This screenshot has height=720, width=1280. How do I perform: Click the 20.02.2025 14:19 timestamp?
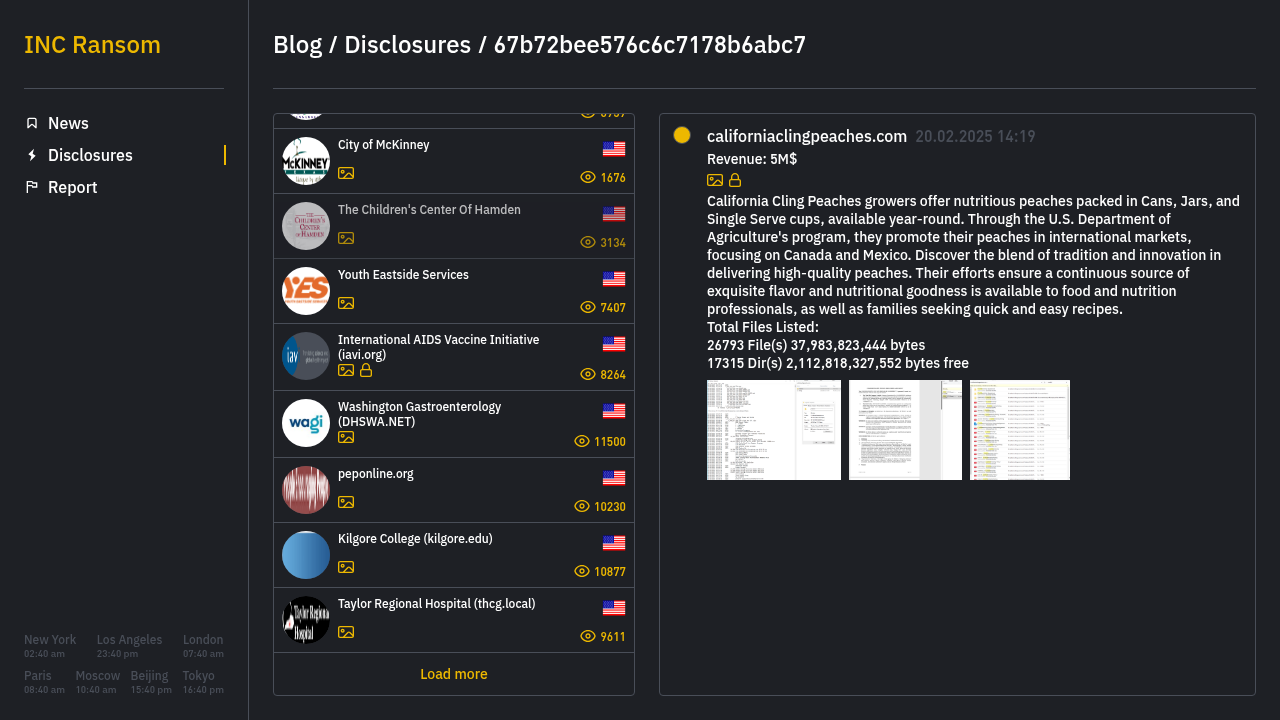[x=975, y=137]
